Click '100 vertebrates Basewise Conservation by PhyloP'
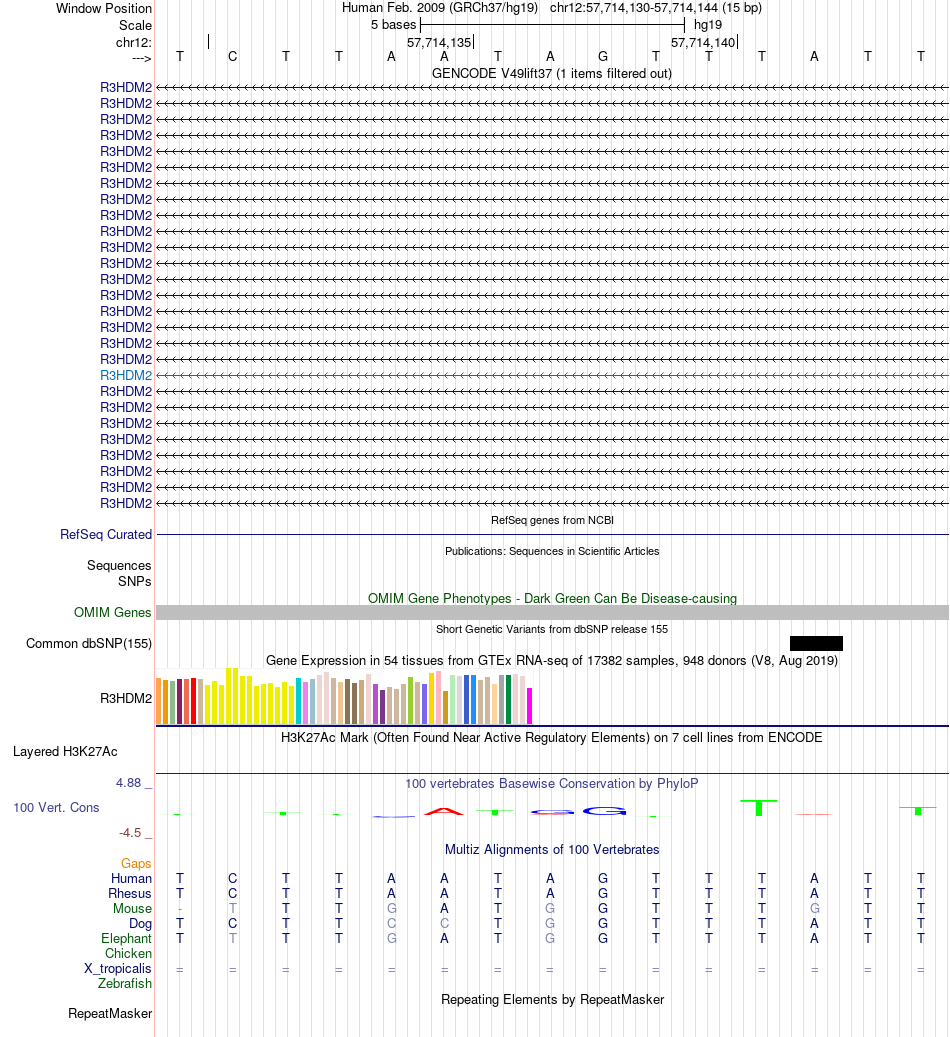 [x=552, y=784]
